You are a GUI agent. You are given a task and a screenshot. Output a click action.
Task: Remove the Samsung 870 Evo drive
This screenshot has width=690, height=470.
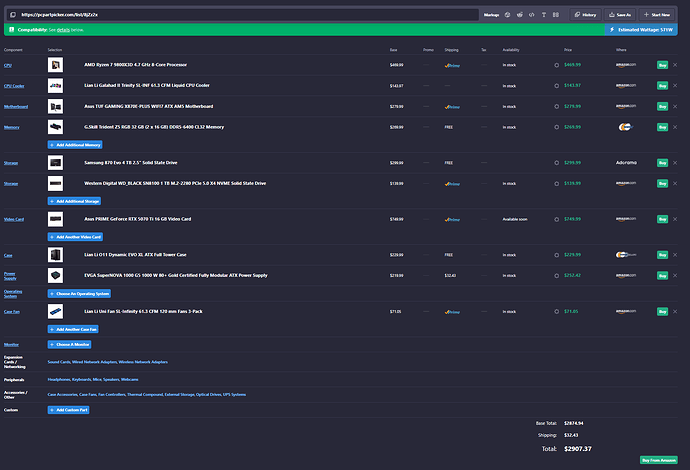675,162
